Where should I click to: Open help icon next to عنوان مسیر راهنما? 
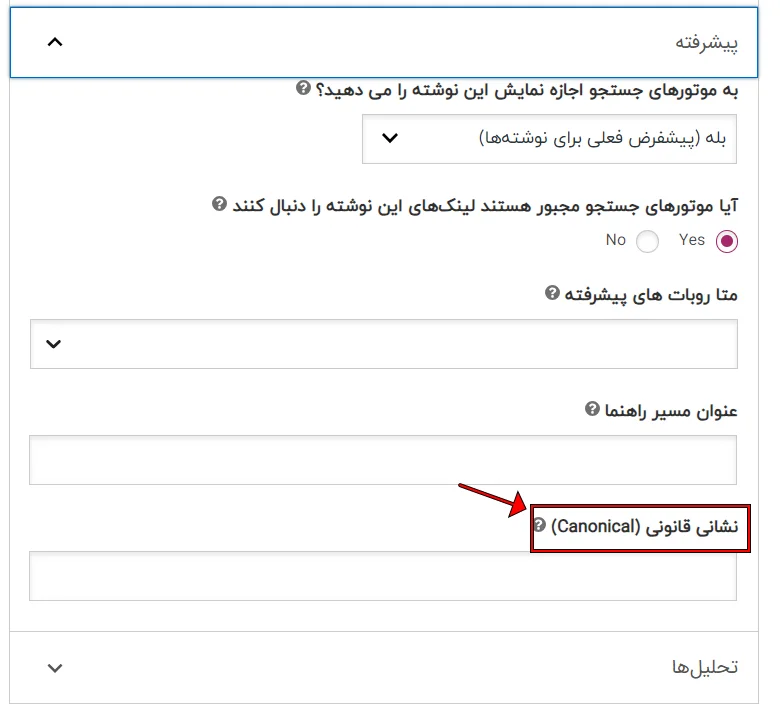point(592,409)
